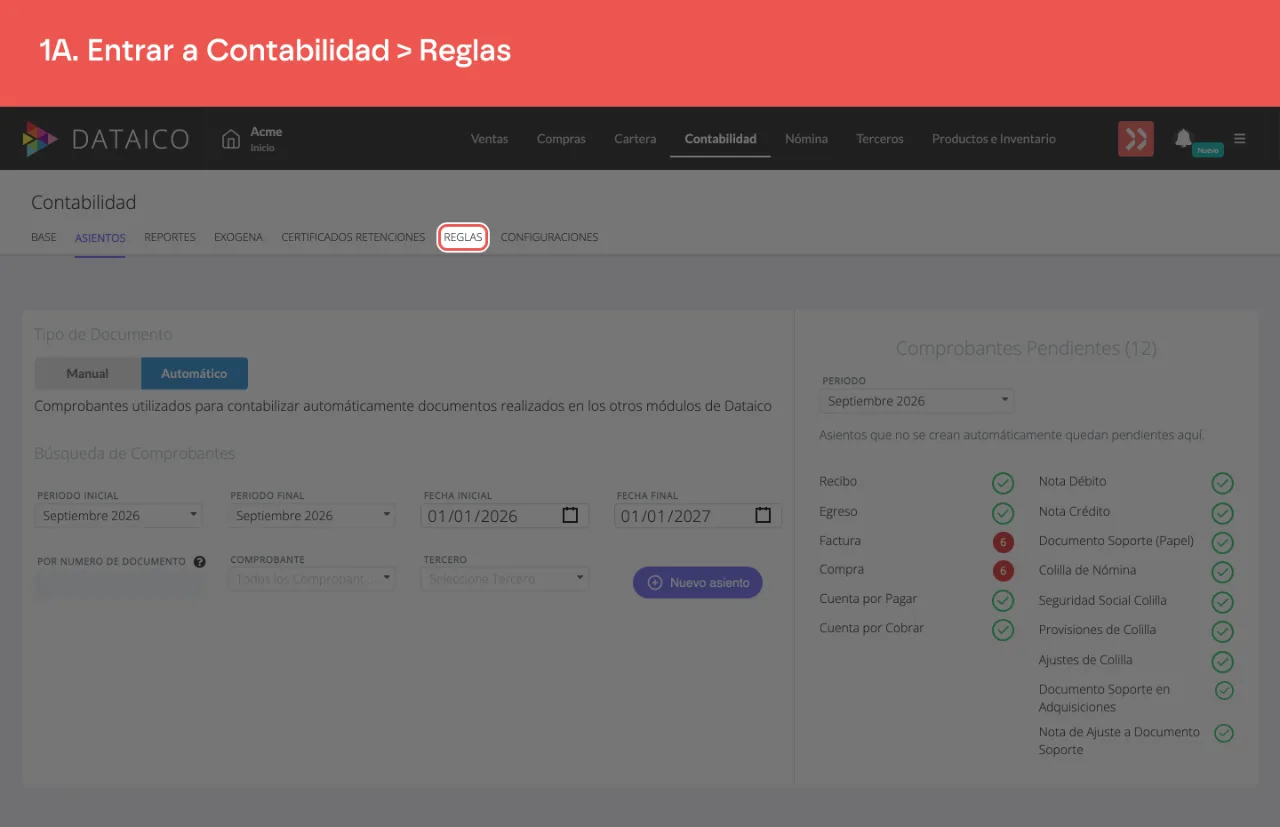Open the Tercero selector dropdown
The image size is (1280, 827).
(505, 579)
